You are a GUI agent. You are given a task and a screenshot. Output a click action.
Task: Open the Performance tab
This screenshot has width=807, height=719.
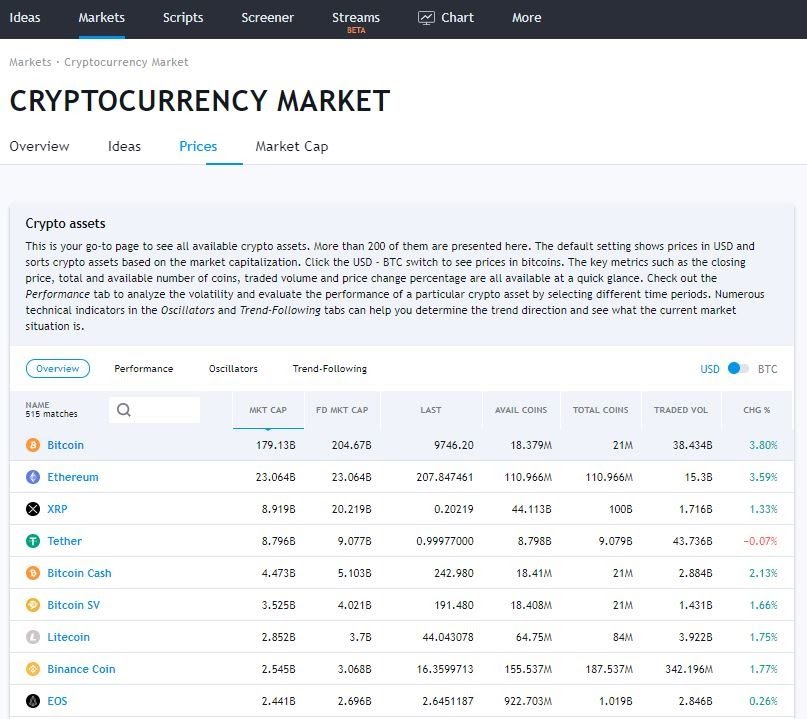(x=143, y=368)
